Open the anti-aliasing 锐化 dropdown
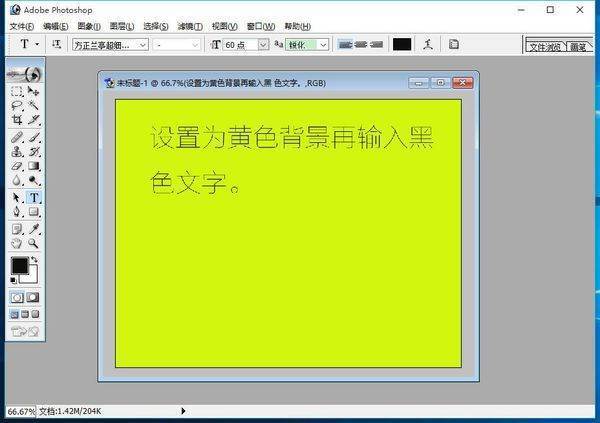600x423 pixels. click(323, 45)
